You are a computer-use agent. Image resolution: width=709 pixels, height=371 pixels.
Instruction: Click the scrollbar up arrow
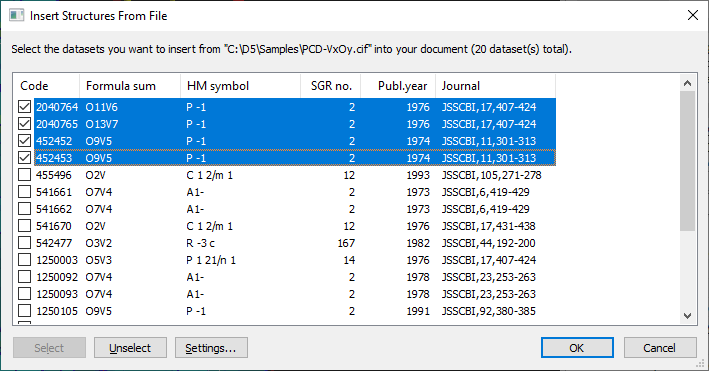pyautogui.click(x=687, y=83)
